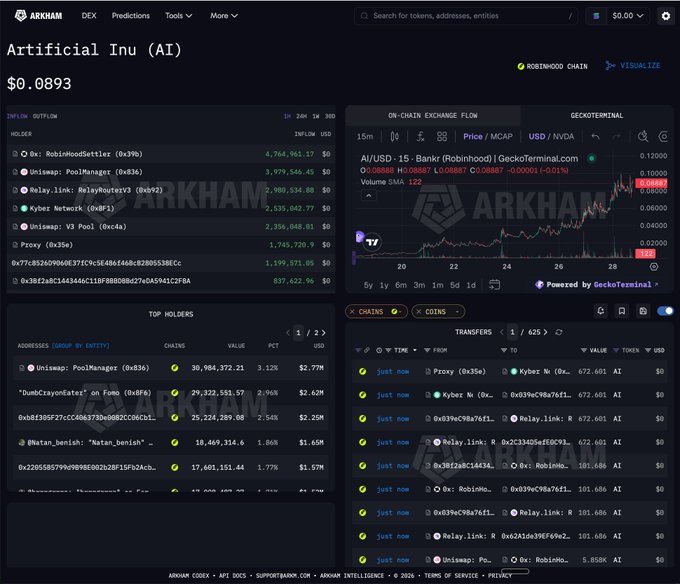Open the Powered by GeckoTerminal link

coord(597,284)
